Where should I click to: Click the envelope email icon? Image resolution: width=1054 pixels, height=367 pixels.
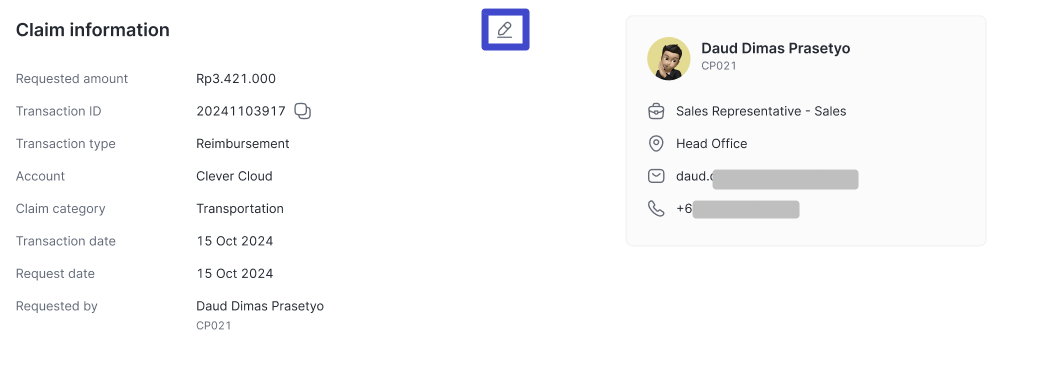coord(656,176)
